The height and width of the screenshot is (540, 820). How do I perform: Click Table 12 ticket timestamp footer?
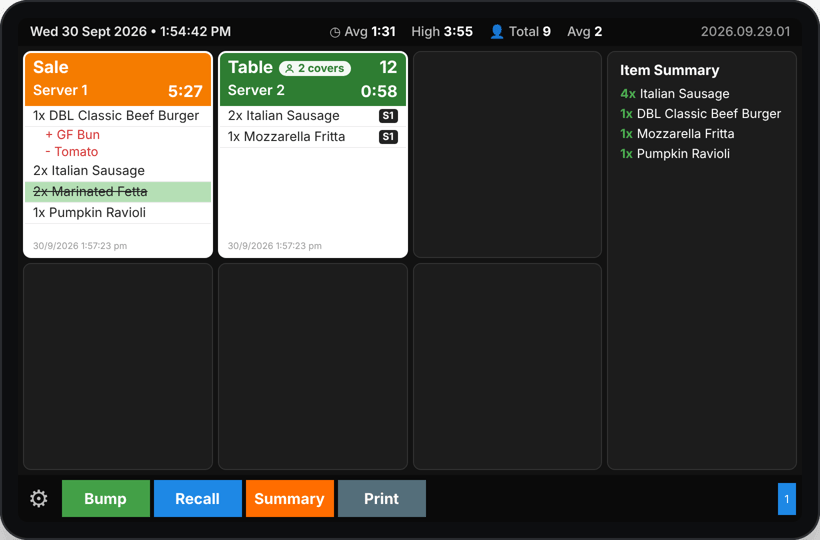pos(275,246)
